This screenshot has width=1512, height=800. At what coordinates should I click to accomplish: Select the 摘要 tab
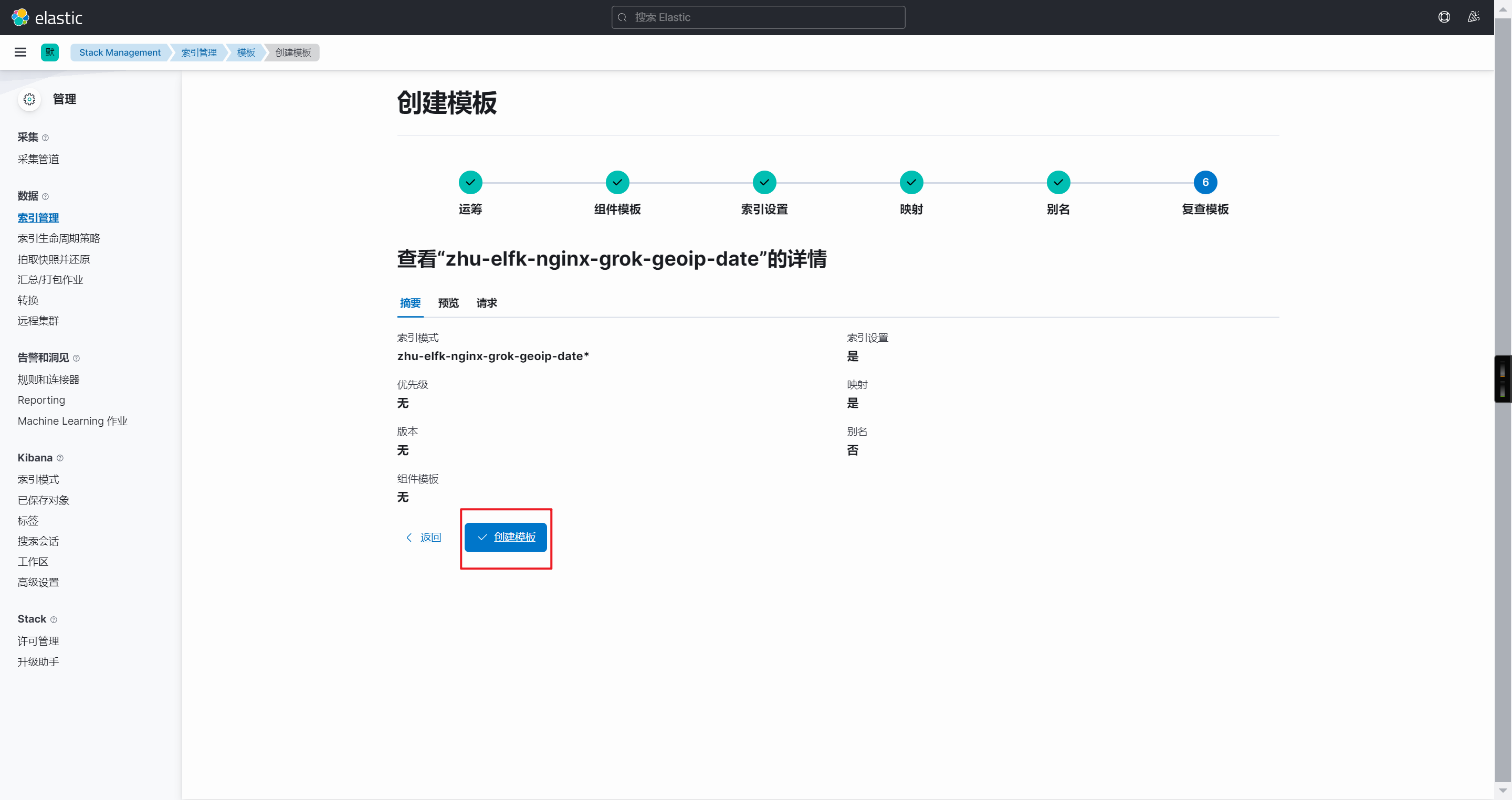click(410, 303)
